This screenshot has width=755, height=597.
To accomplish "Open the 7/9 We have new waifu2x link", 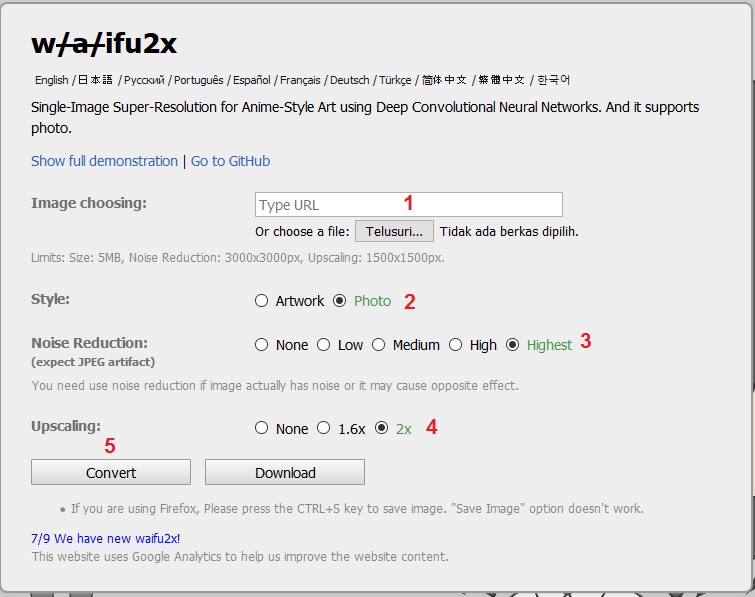I will [105, 538].
